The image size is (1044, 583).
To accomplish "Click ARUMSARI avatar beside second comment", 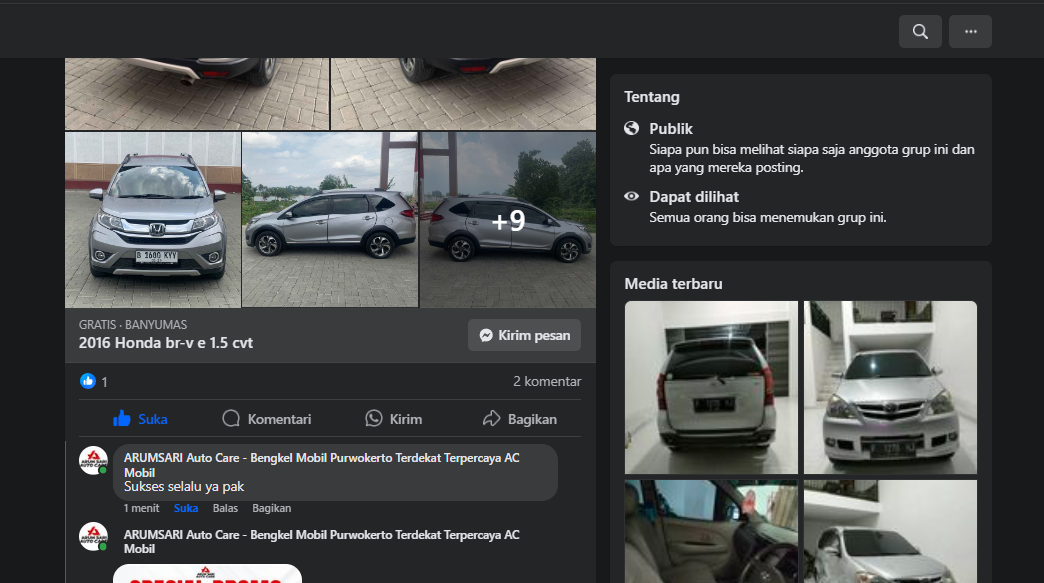I will click(x=93, y=536).
